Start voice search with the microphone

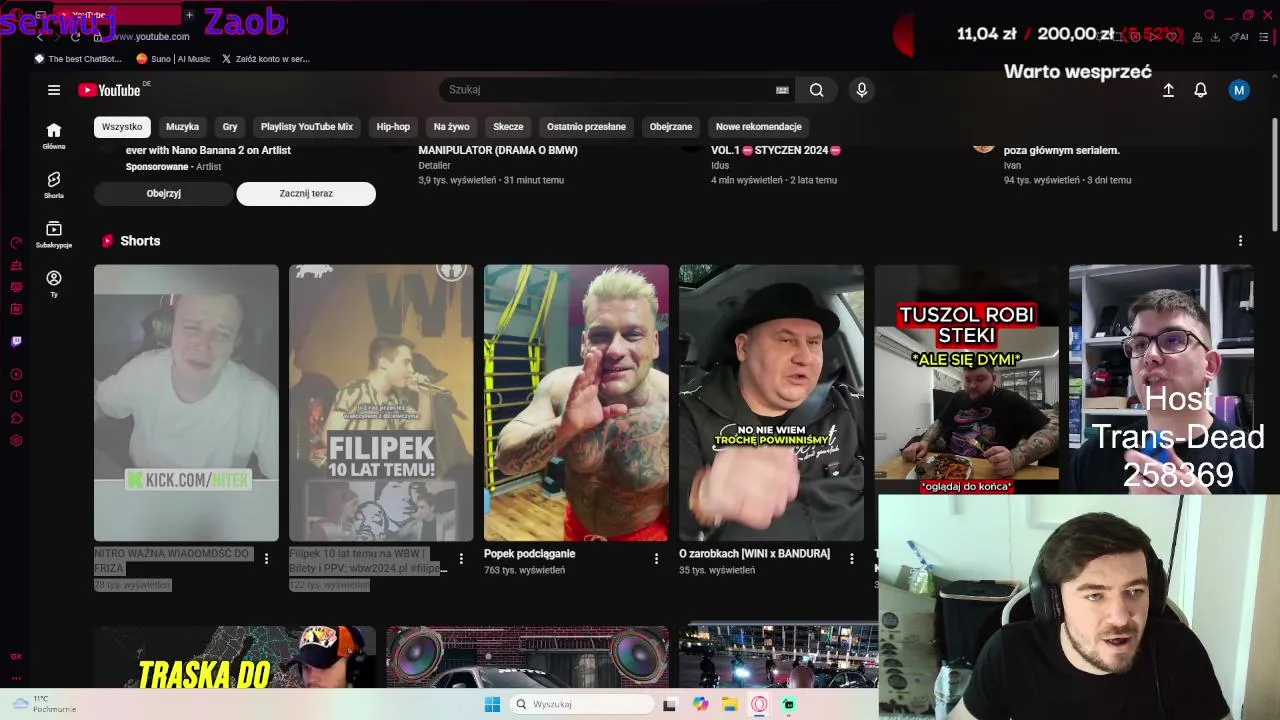pos(862,90)
